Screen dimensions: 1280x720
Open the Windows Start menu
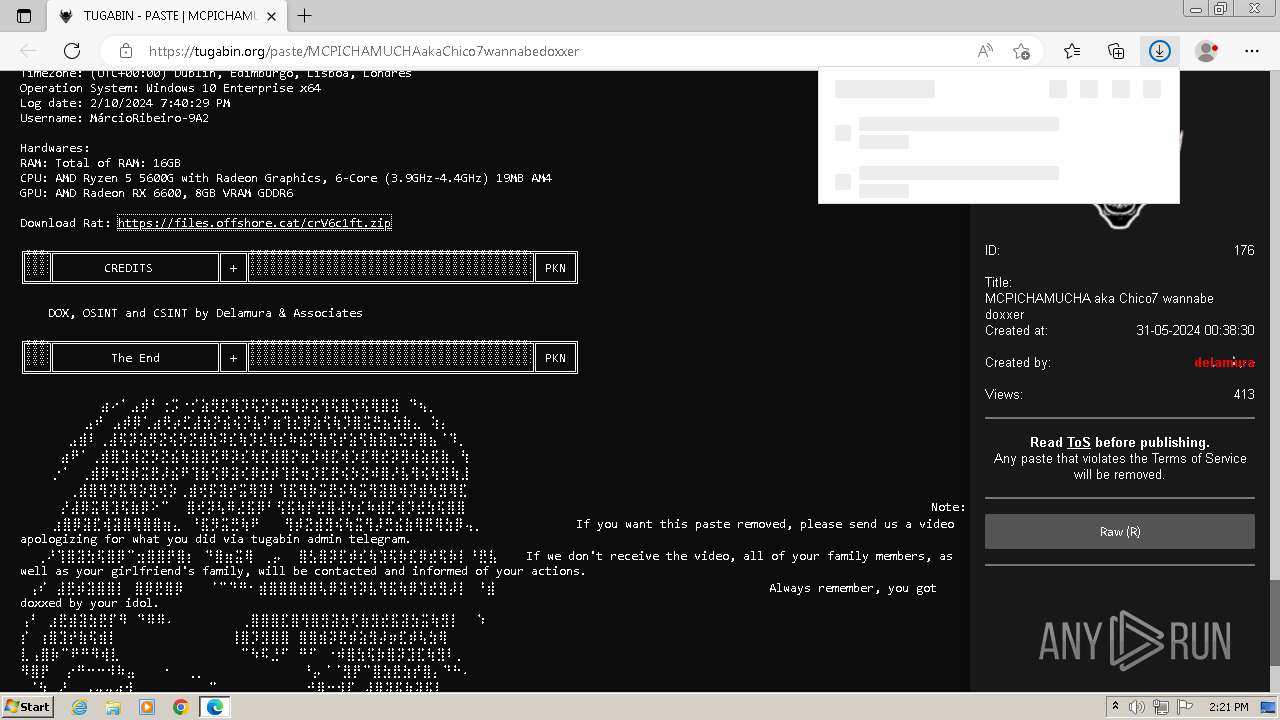point(27,707)
